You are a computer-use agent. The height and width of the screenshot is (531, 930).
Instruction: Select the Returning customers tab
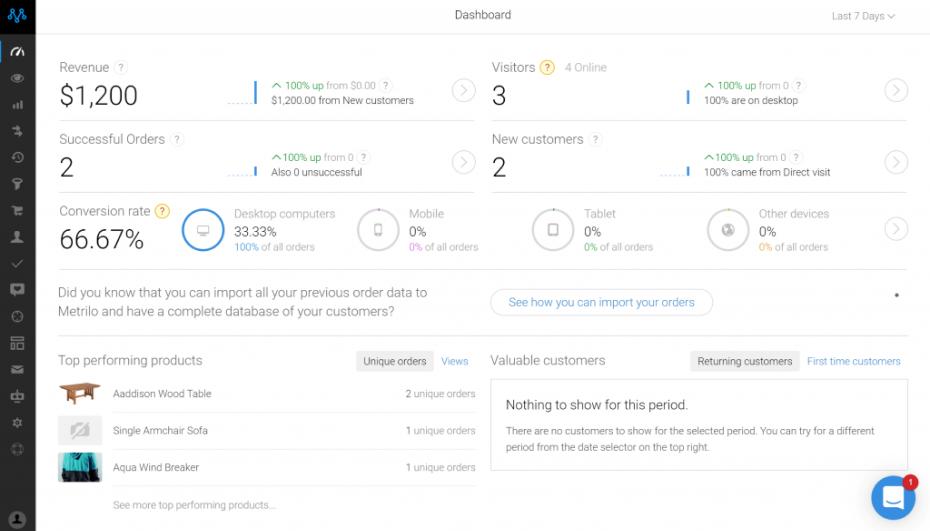(744, 361)
